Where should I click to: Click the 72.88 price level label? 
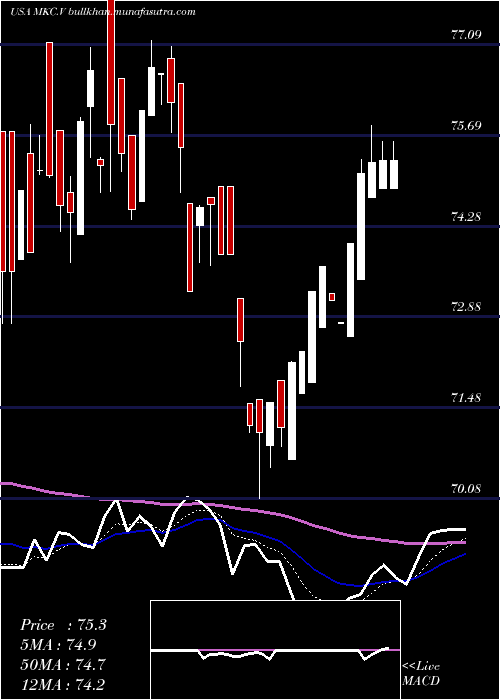[466, 307]
